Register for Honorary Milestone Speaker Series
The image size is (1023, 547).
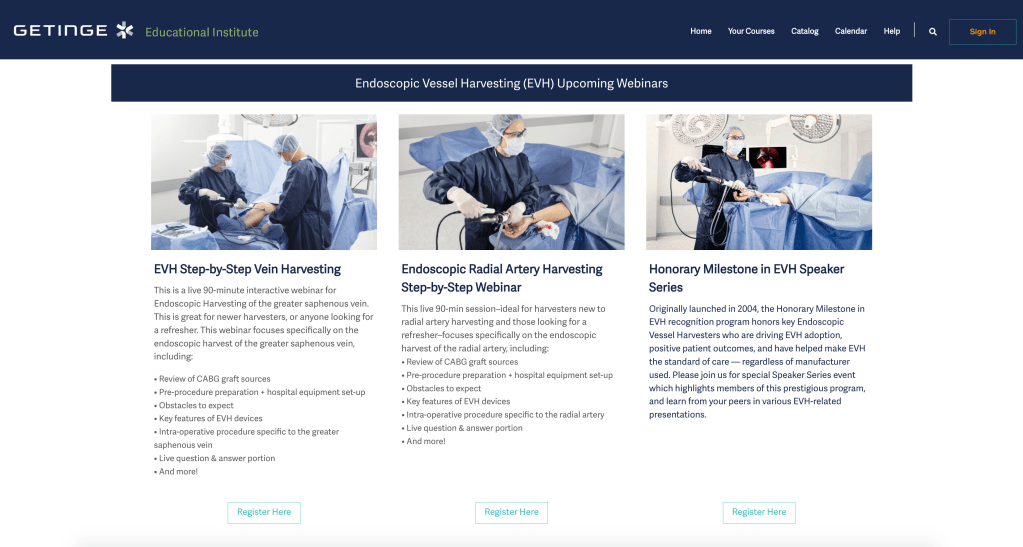tap(759, 512)
